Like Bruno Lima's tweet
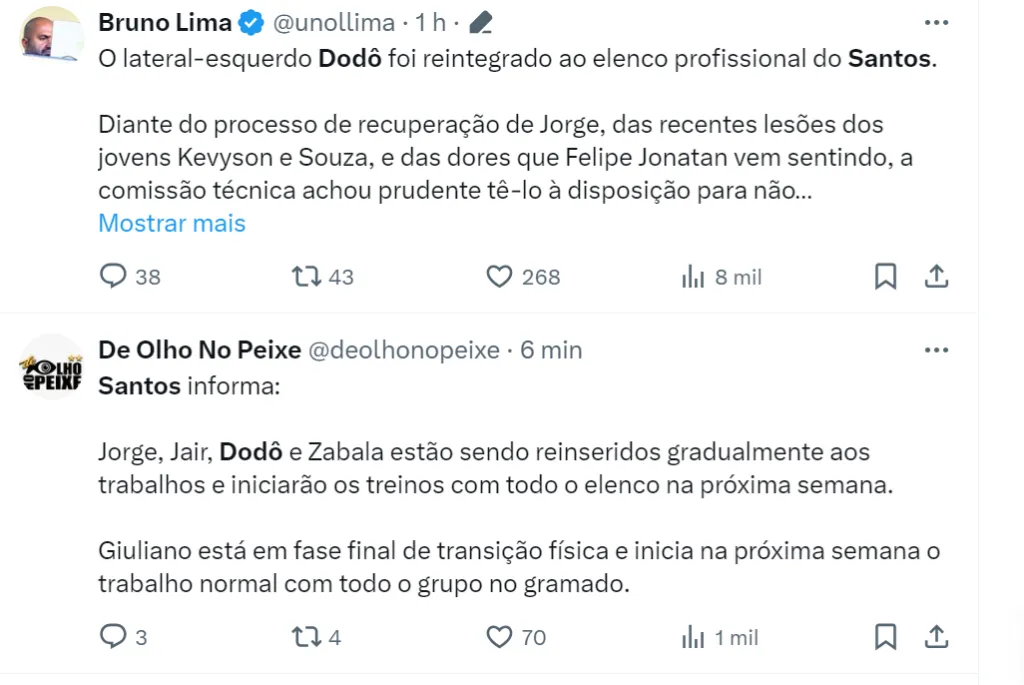 498,276
